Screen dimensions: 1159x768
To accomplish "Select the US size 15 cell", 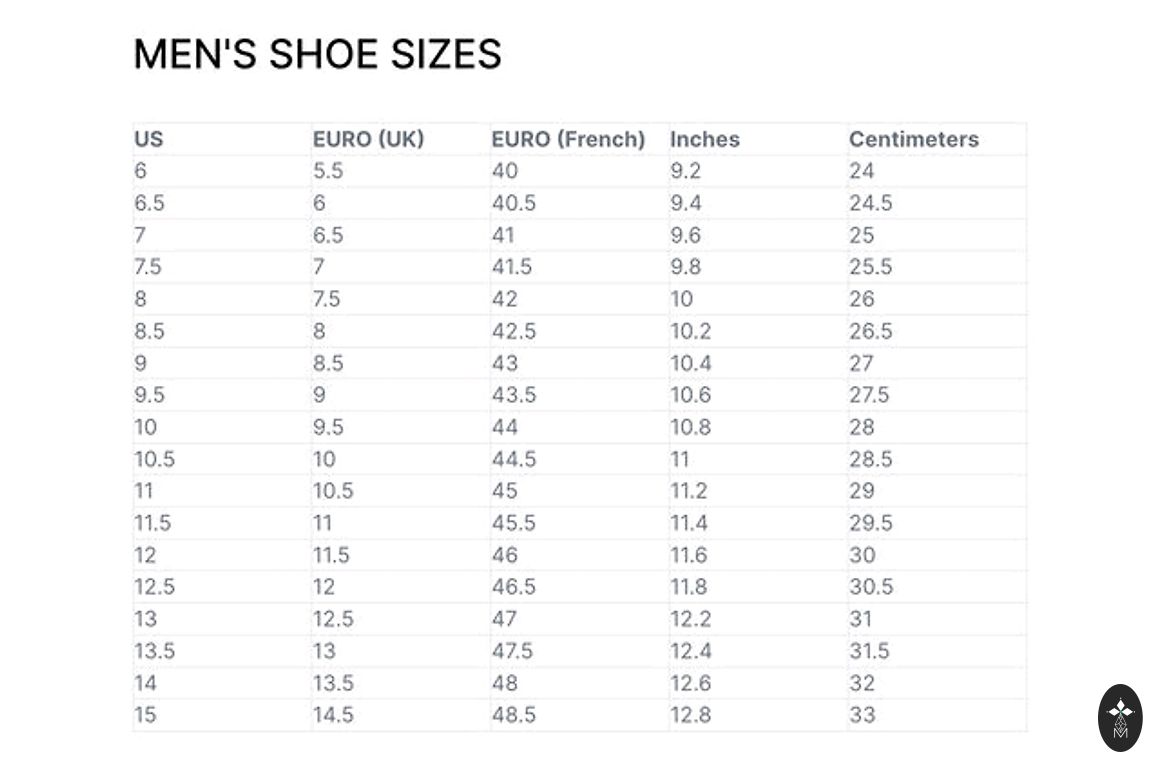I will point(146,715).
